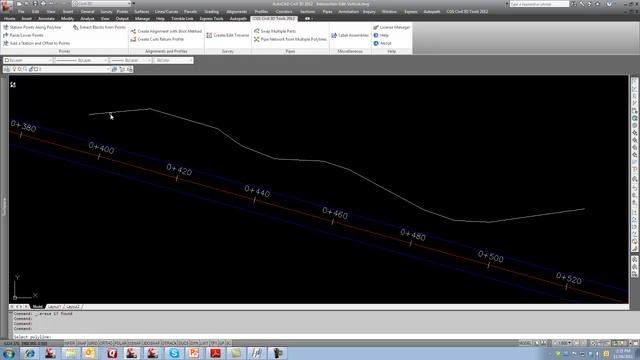Switch to the Annotate ribbon tab
The image size is (640, 360).
click(x=46, y=18)
